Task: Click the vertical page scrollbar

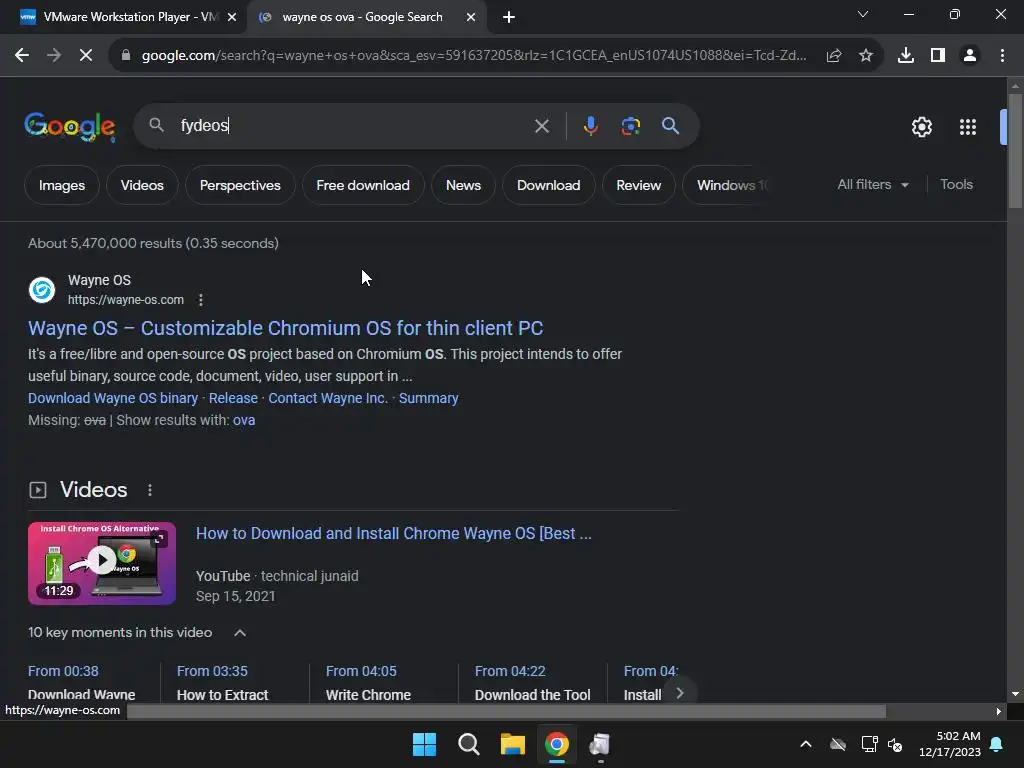Action: 1015,152
